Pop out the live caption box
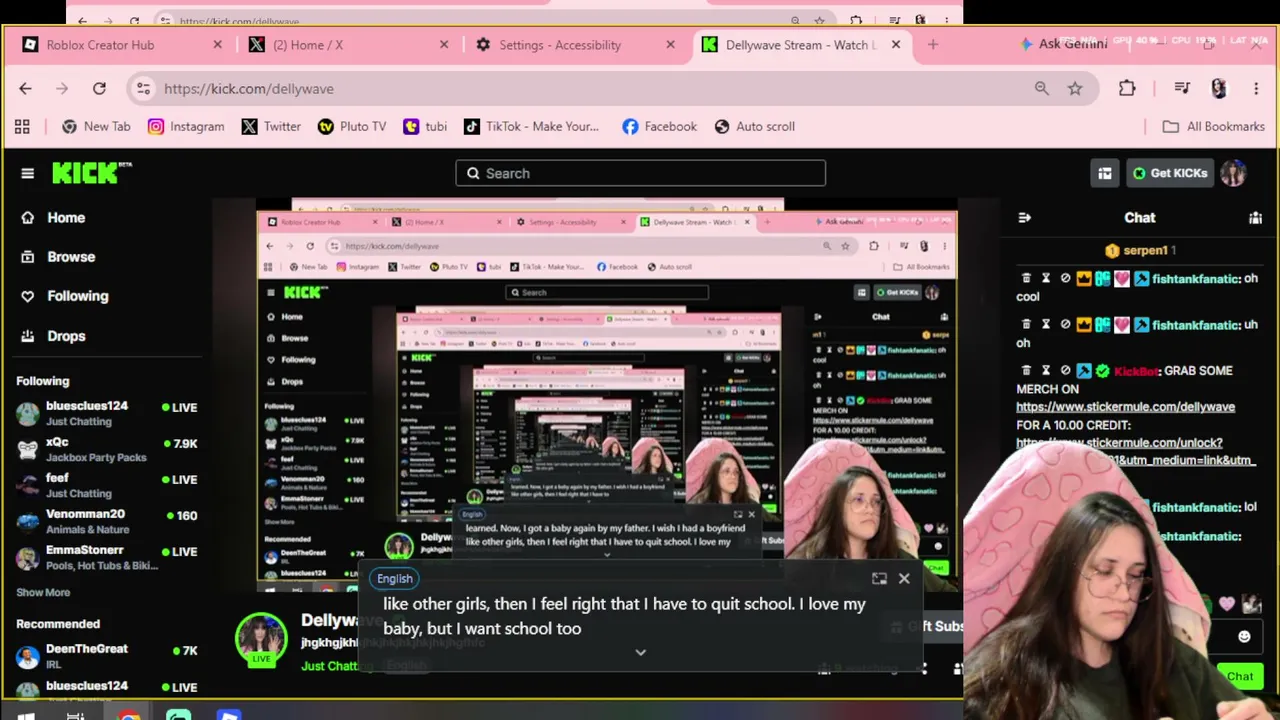 tap(879, 578)
